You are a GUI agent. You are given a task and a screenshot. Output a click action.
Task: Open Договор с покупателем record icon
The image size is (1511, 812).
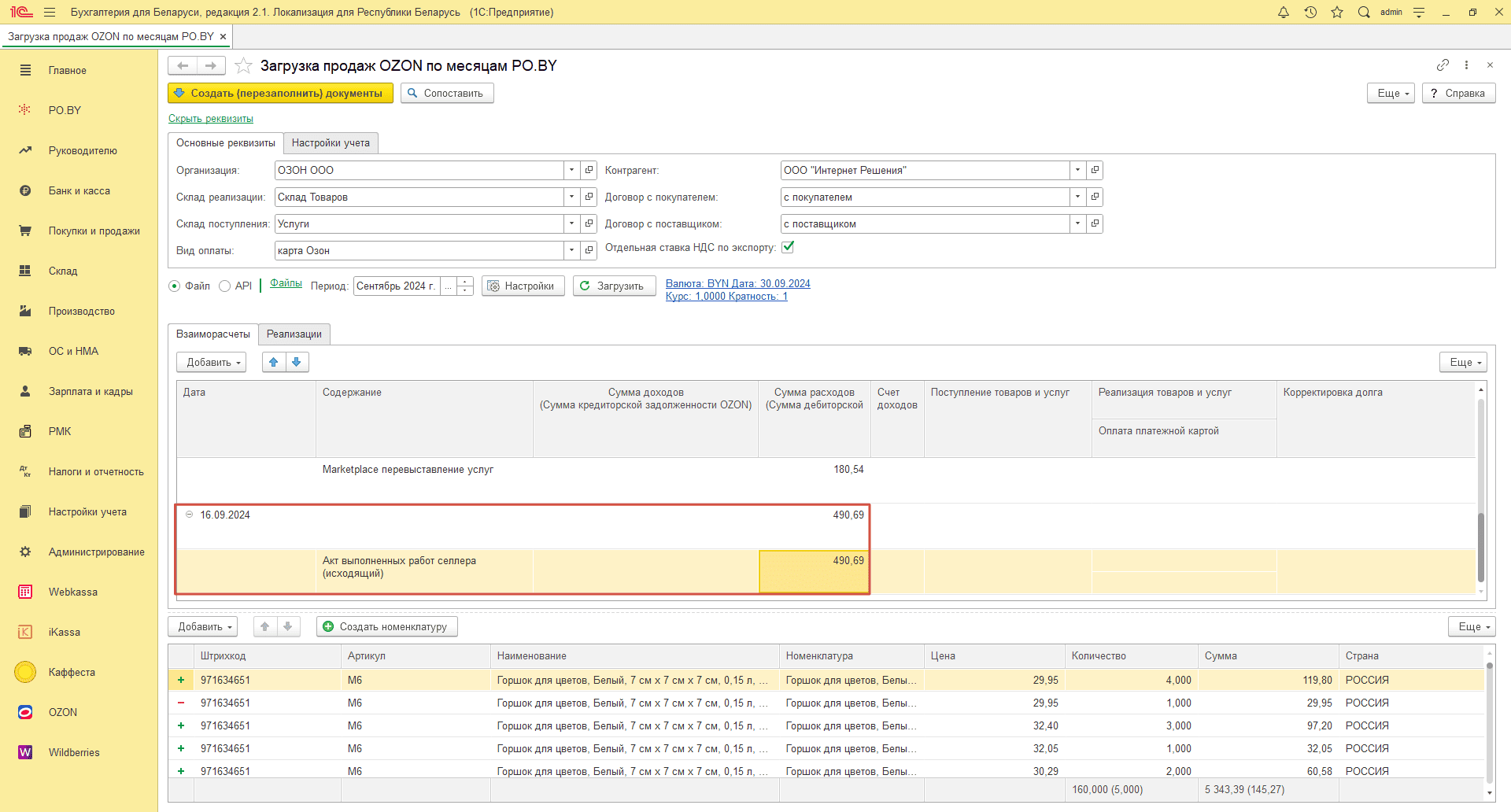coord(1095,197)
